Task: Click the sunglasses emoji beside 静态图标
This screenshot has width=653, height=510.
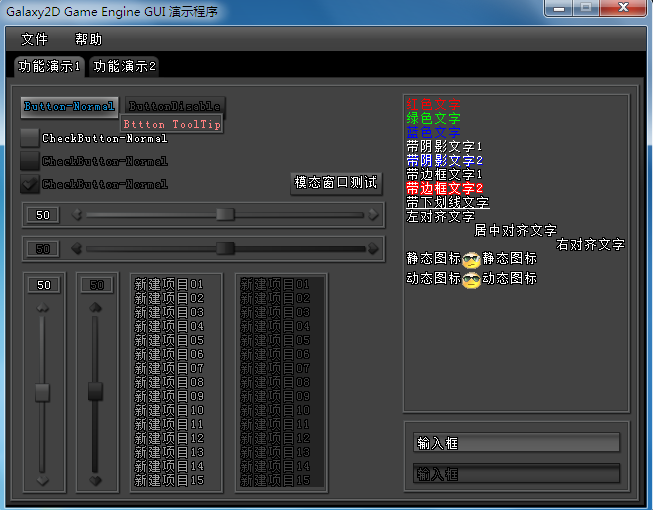Action: tap(471, 259)
